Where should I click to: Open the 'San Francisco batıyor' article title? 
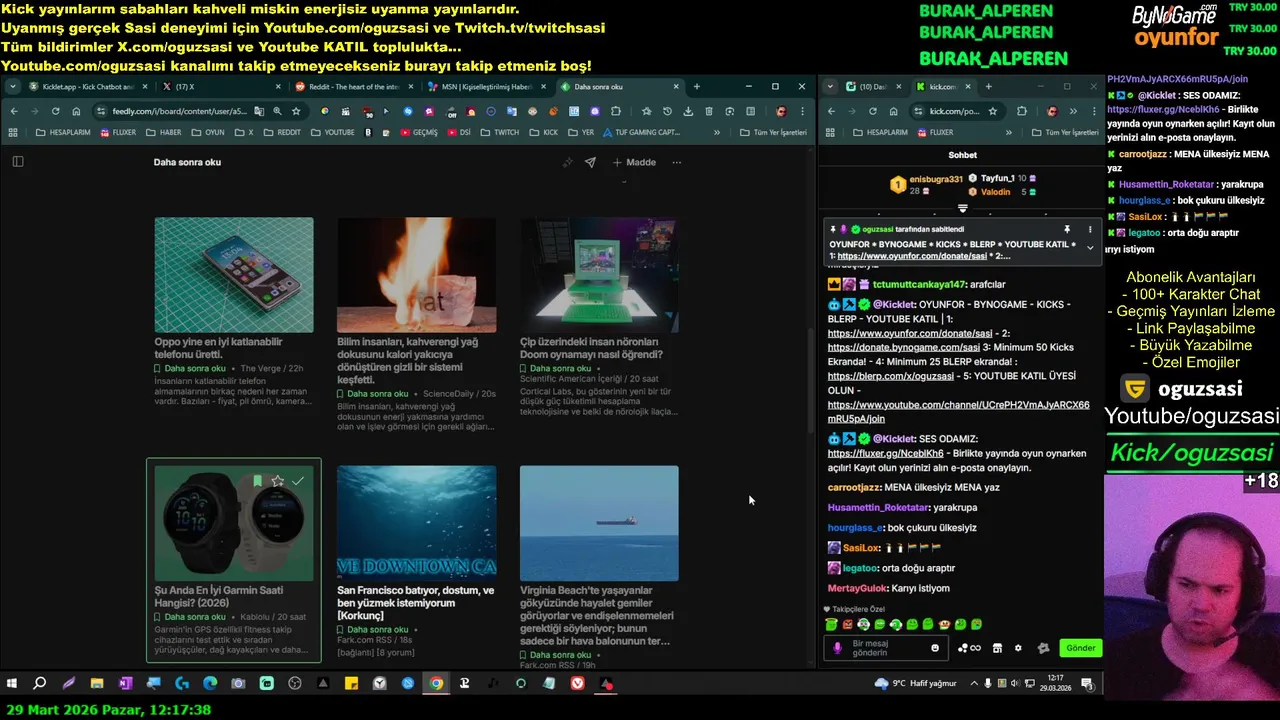[x=416, y=603]
